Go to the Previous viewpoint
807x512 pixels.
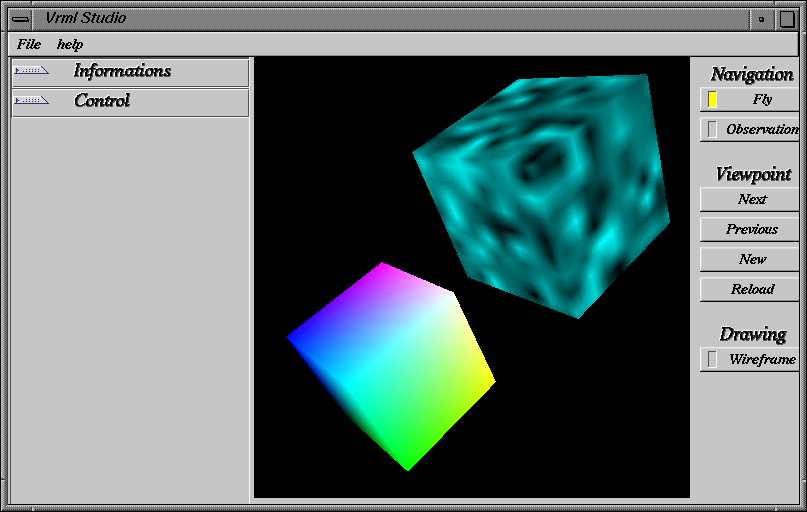[750, 229]
